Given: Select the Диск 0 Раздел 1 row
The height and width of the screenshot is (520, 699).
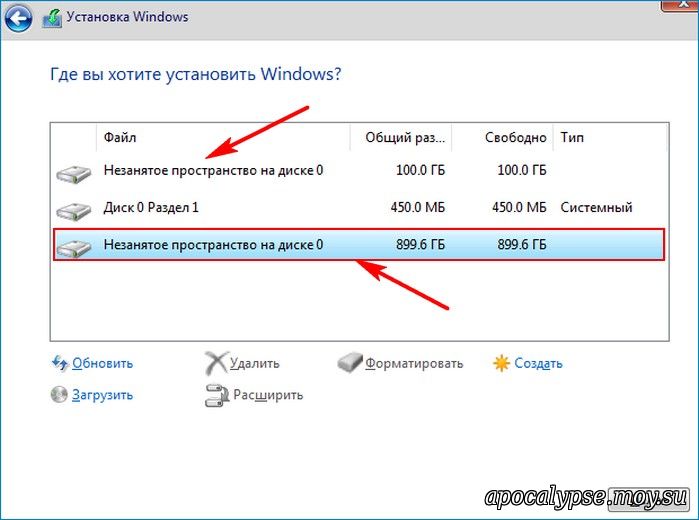Looking at the screenshot, I should [x=359, y=207].
